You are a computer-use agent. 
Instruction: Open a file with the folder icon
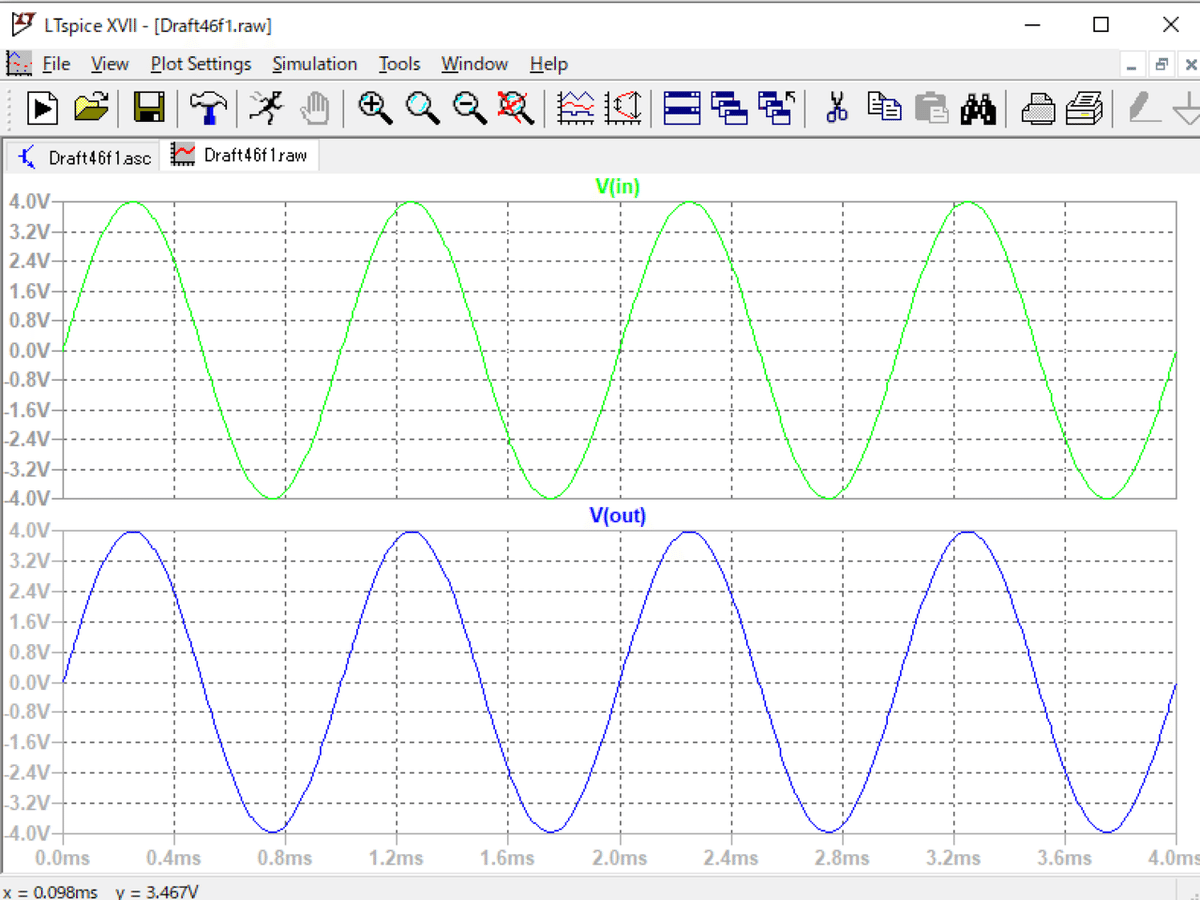[x=91, y=107]
